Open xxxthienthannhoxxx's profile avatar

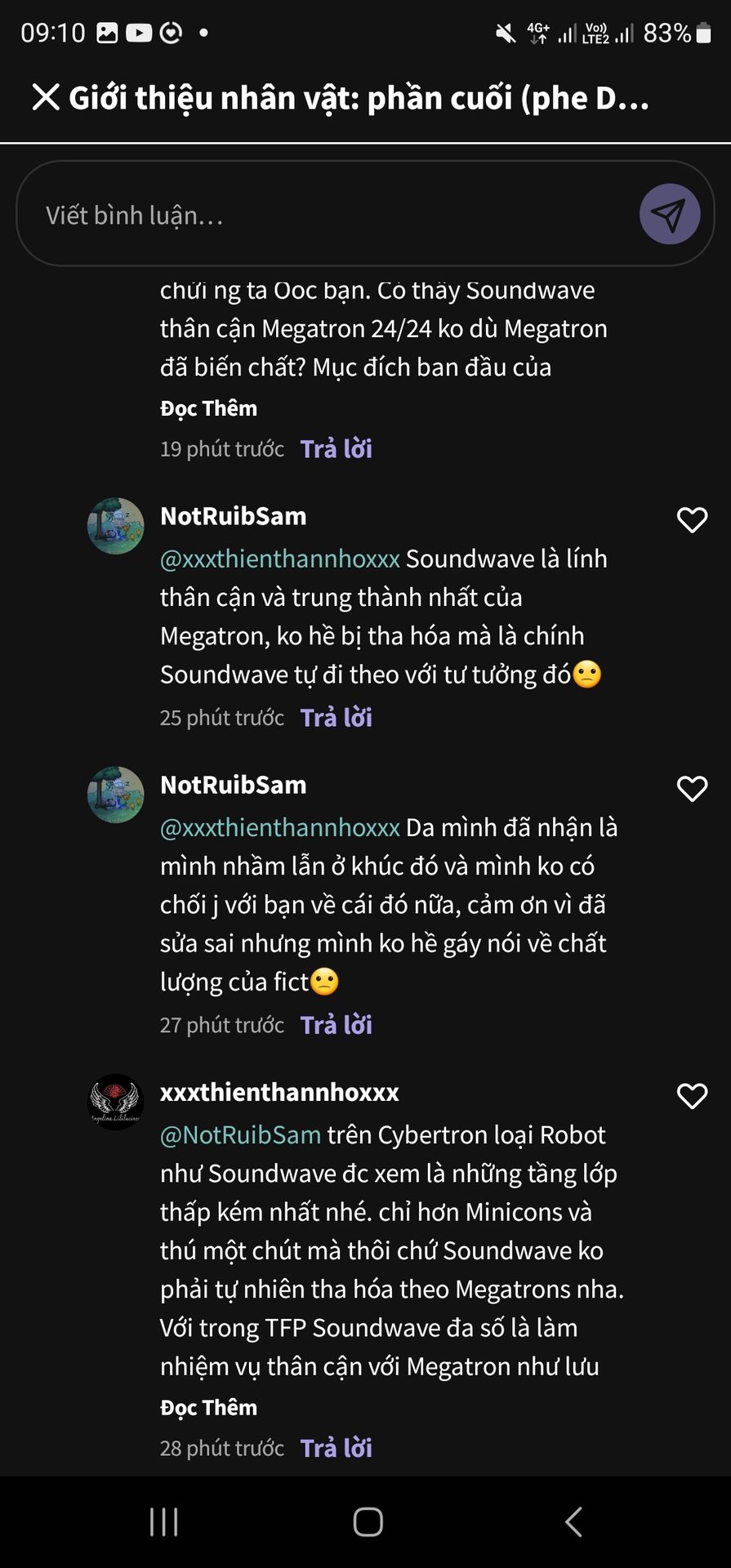(x=116, y=1102)
